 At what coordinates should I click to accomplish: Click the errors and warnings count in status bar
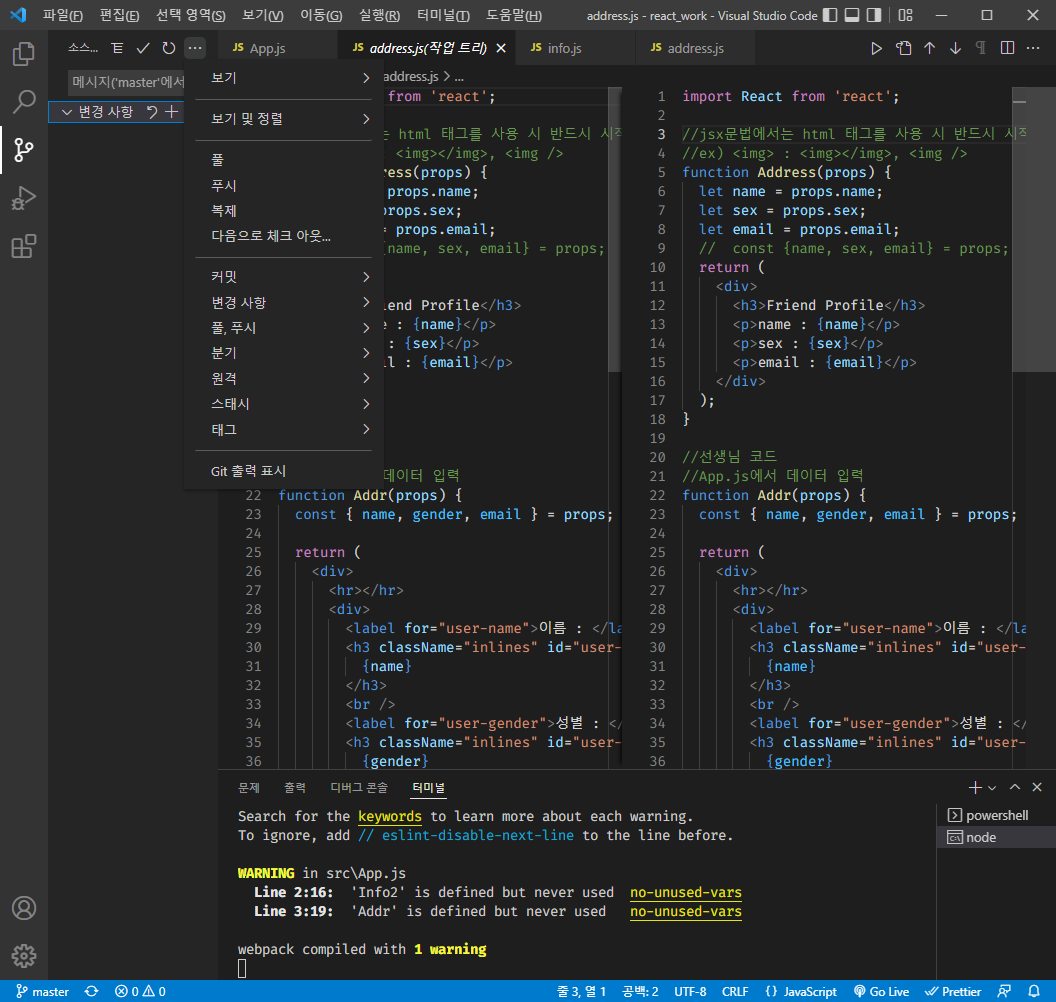[140, 991]
